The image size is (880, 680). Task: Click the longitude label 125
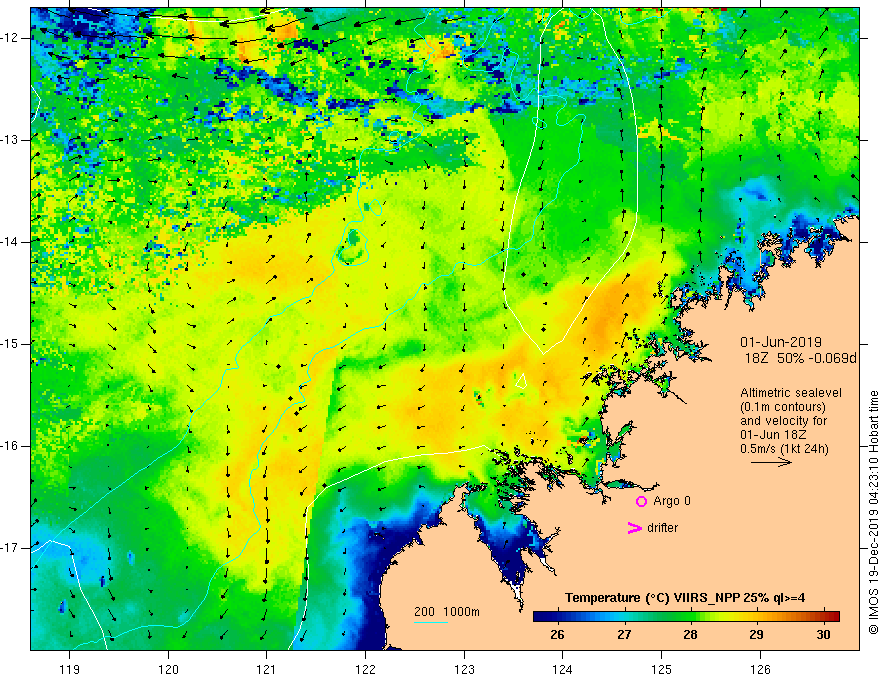[x=662, y=669]
